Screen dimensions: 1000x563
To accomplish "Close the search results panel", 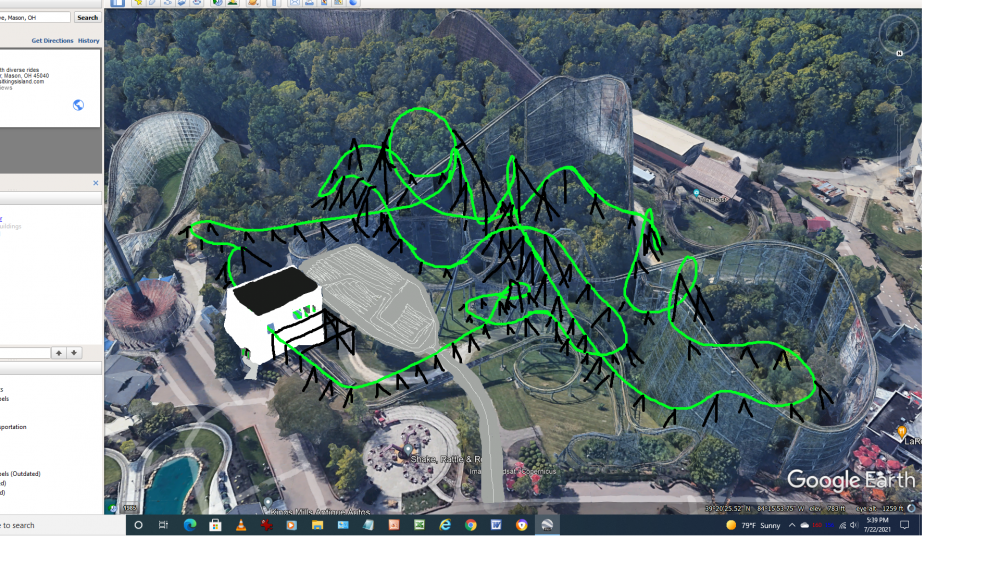I will pos(96,183).
